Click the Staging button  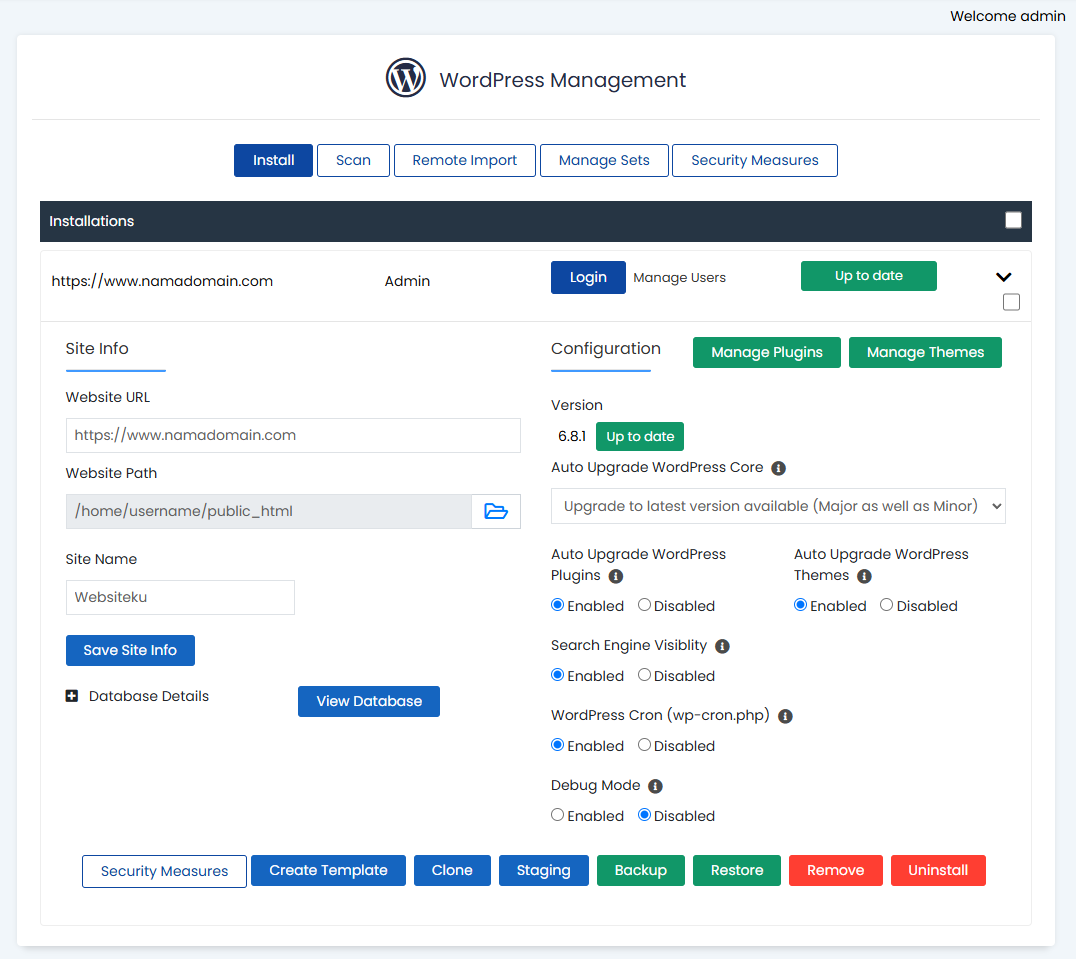click(x=543, y=871)
